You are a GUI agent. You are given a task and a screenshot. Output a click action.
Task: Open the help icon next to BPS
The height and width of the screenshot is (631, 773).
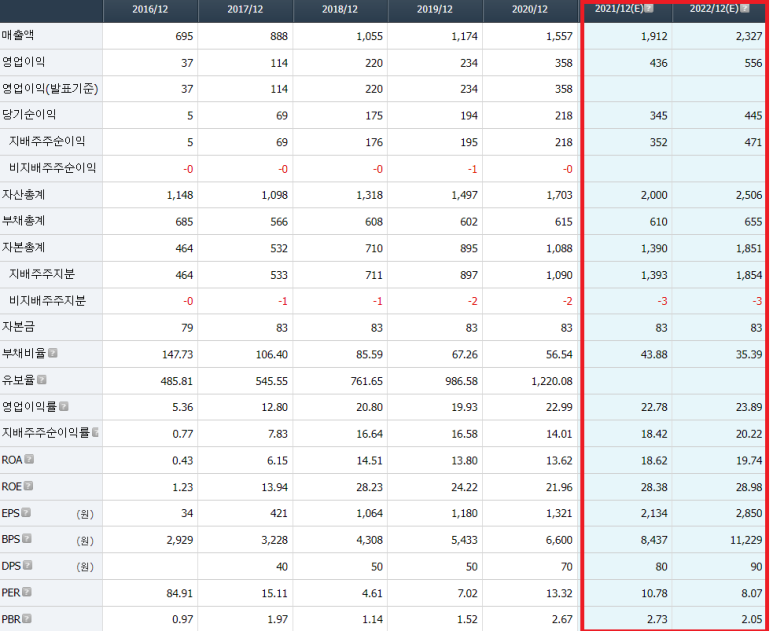[x=27, y=539]
